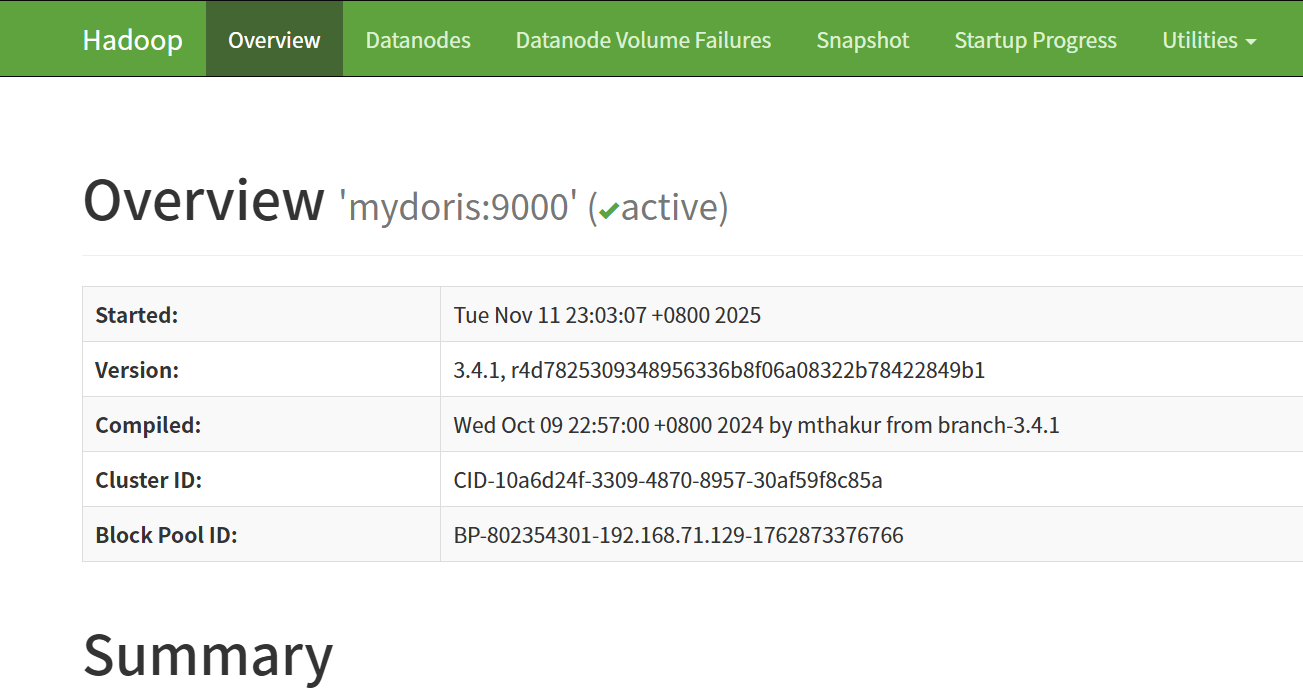Switch to the Snapshot tab
The image size is (1303, 692).
click(x=863, y=40)
